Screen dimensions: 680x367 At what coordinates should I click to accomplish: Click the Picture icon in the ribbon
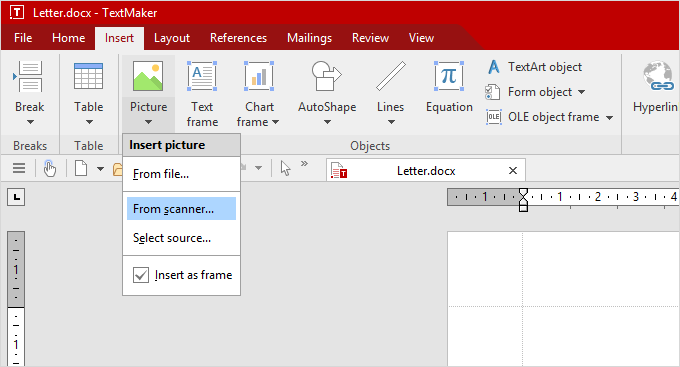148,76
